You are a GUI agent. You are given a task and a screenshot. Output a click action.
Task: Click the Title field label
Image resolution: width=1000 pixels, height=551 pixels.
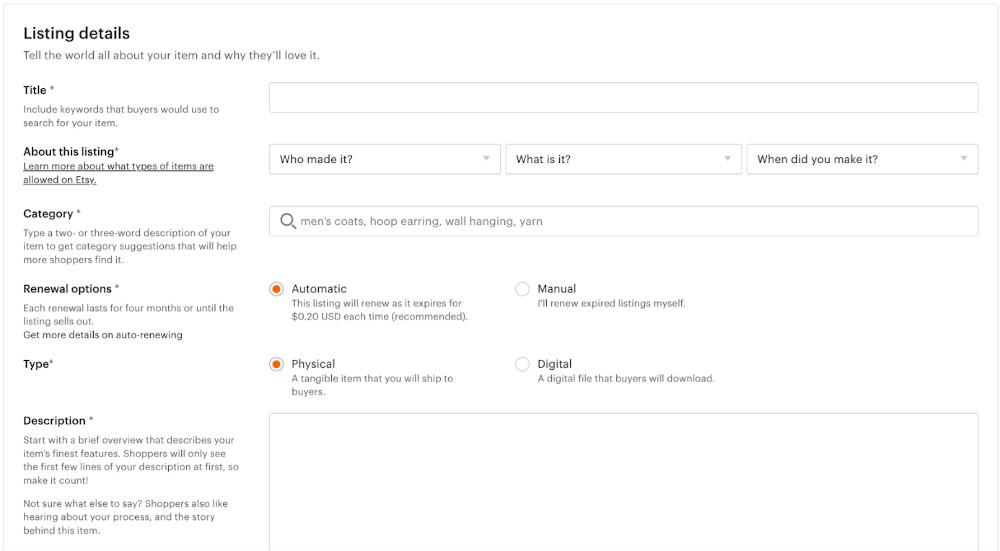[x=35, y=90]
